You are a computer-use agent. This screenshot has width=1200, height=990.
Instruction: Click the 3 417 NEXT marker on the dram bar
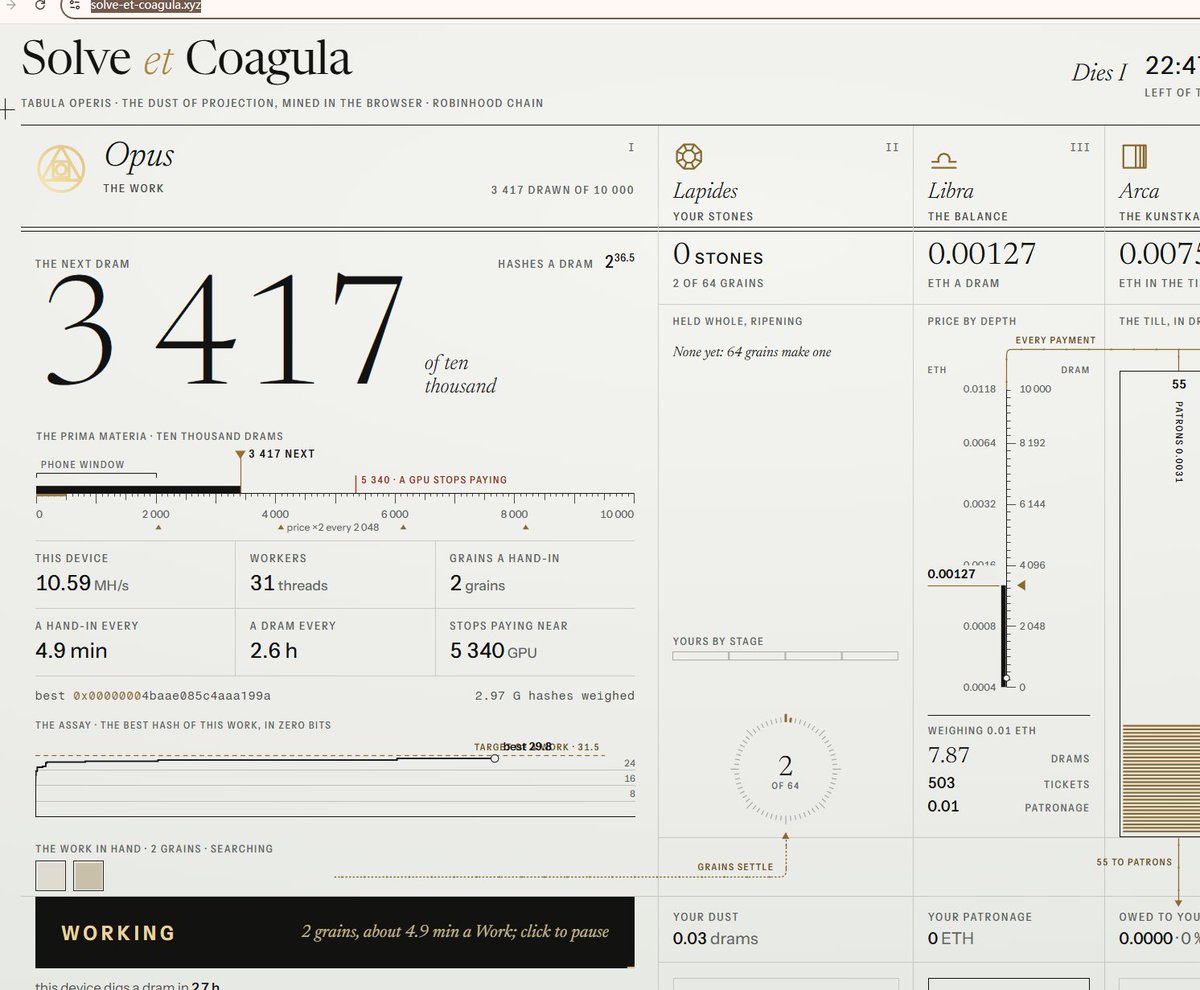pyautogui.click(x=275, y=454)
